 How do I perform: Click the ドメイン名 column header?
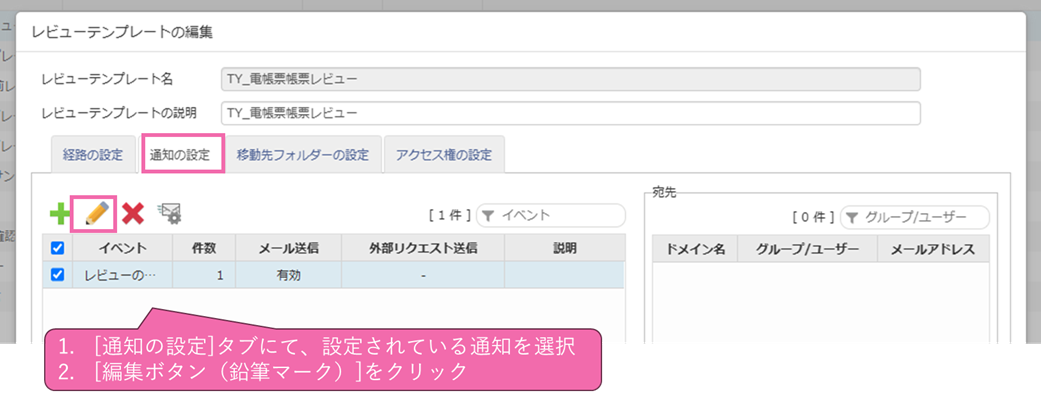click(x=695, y=249)
